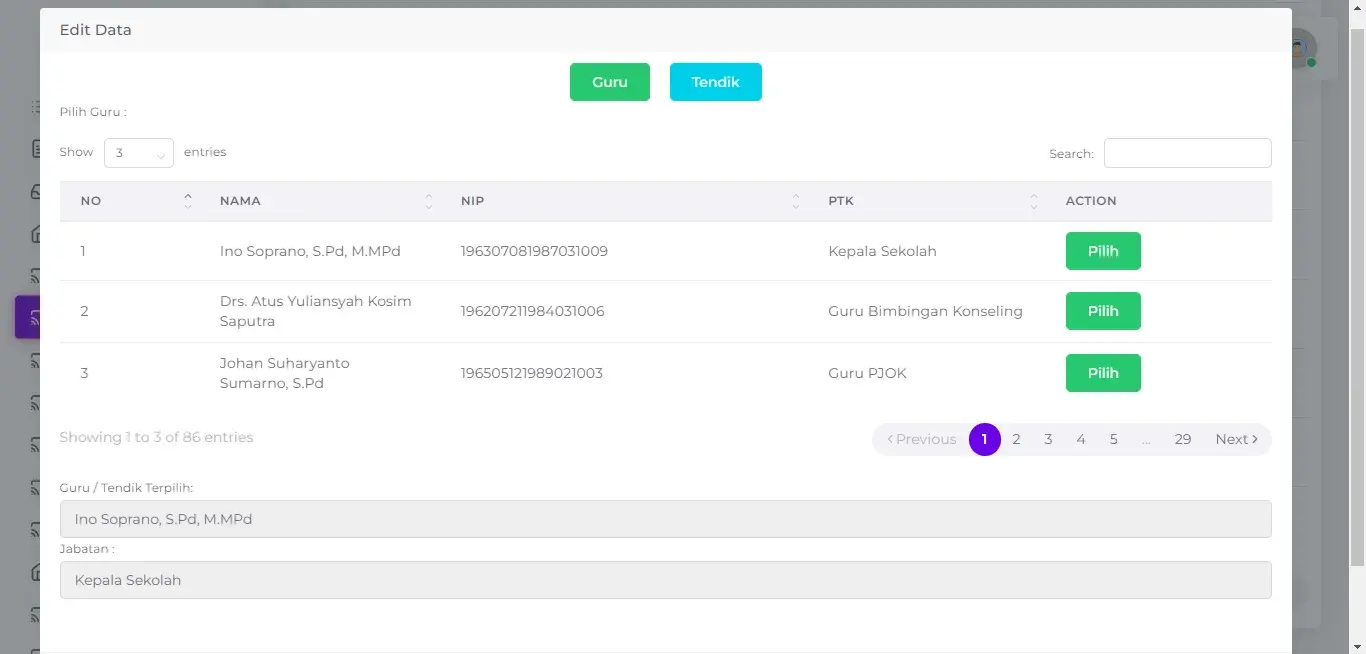Image resolution: width=1366 pixels, height=654 pixels.
Task: Go to Previous page
Action: 921,439
